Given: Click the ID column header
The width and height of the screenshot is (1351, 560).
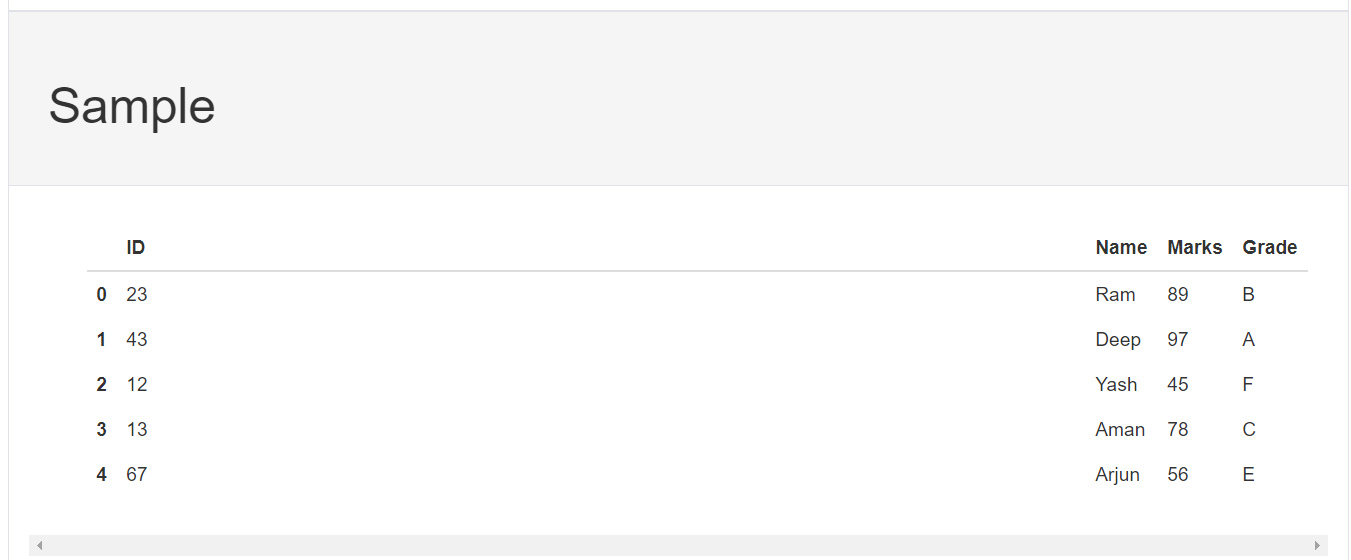Looking at the screenshot, I should point(136,248).
